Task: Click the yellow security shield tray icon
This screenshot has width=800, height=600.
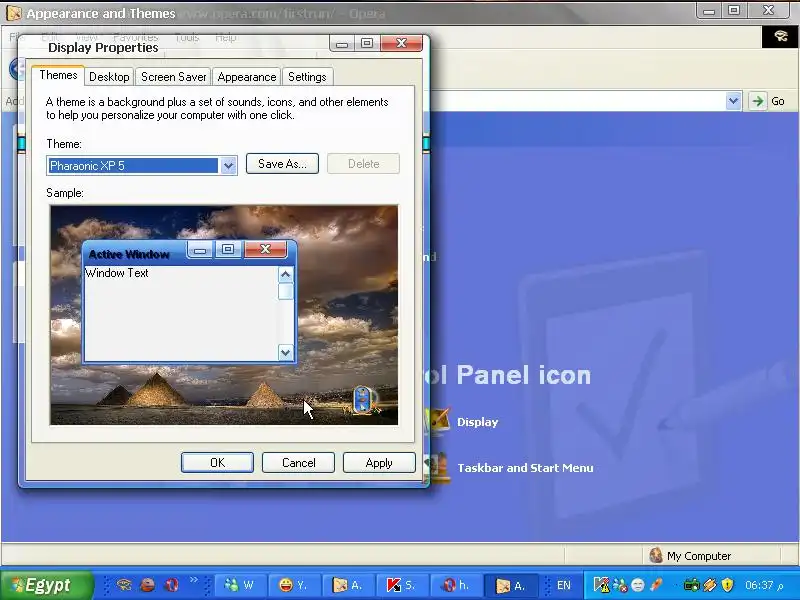Action: coord(727,585)
